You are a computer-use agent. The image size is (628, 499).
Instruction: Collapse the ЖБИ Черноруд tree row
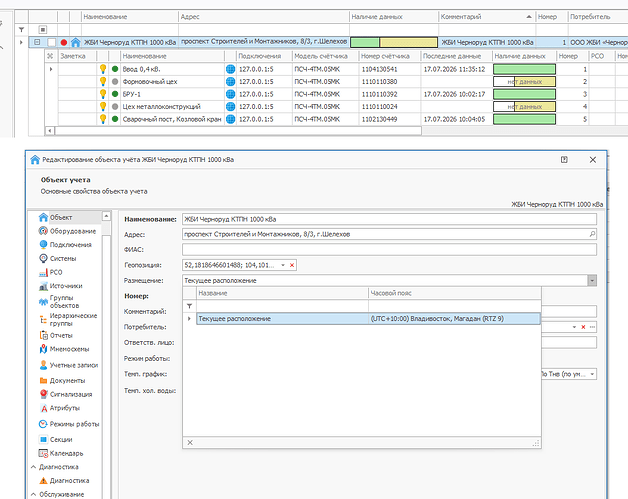(x=37, y=42)
